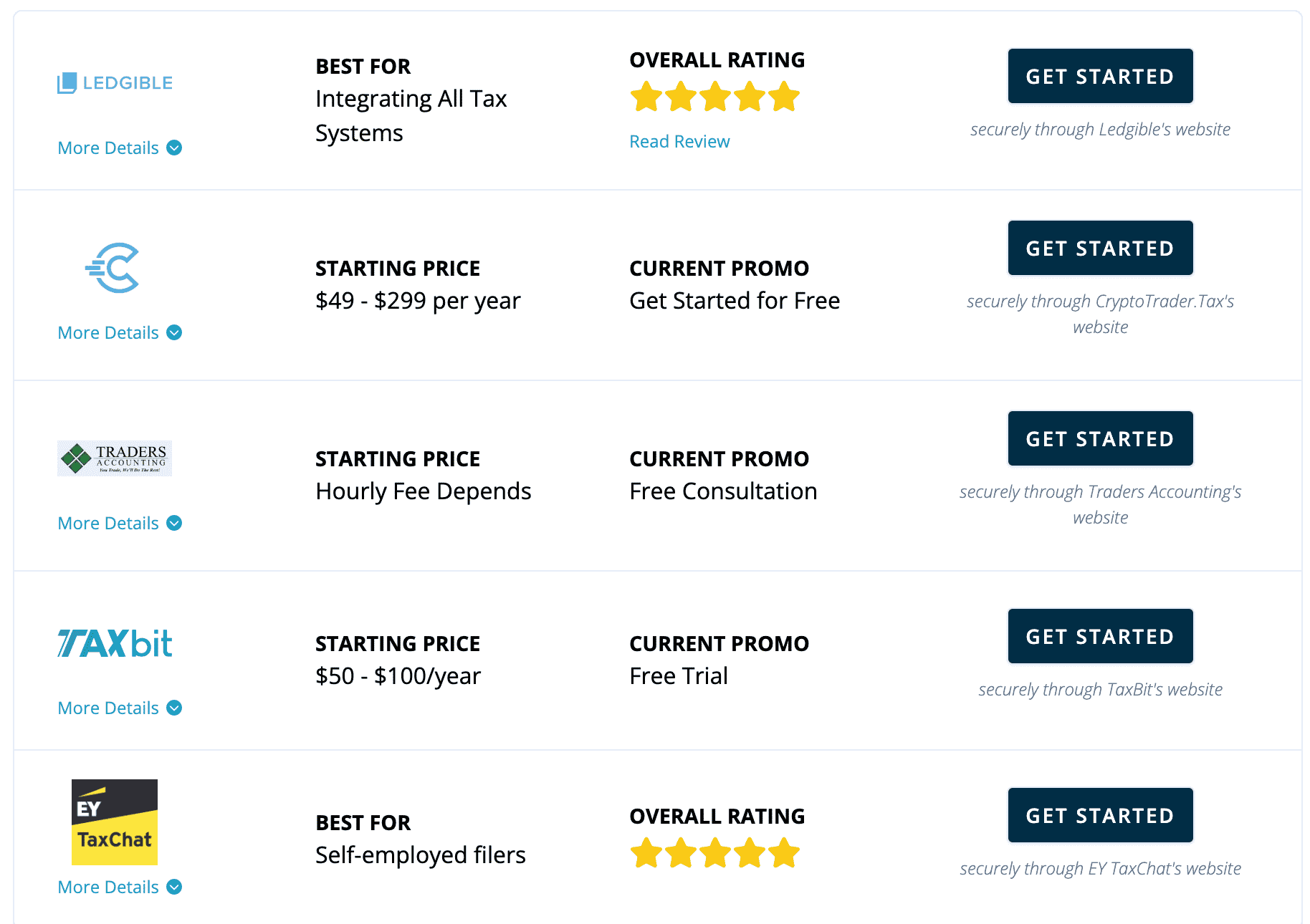The image size is (1310, 924).
Task: Click the EY TaxChat logo
Action: point(115,822)
